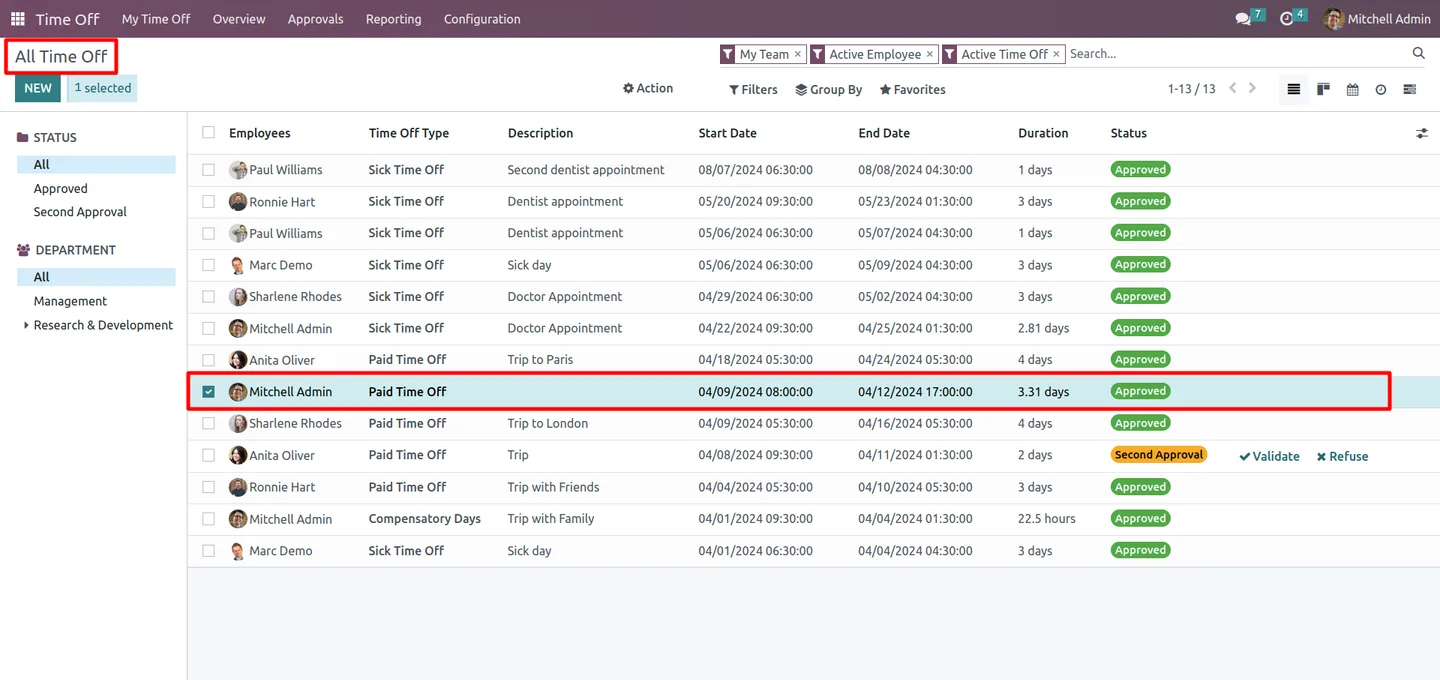The image size is (1440, 680).
Task: Check the Anita Oliver Trip row checkbox
Action: click(x=208, y=455)
